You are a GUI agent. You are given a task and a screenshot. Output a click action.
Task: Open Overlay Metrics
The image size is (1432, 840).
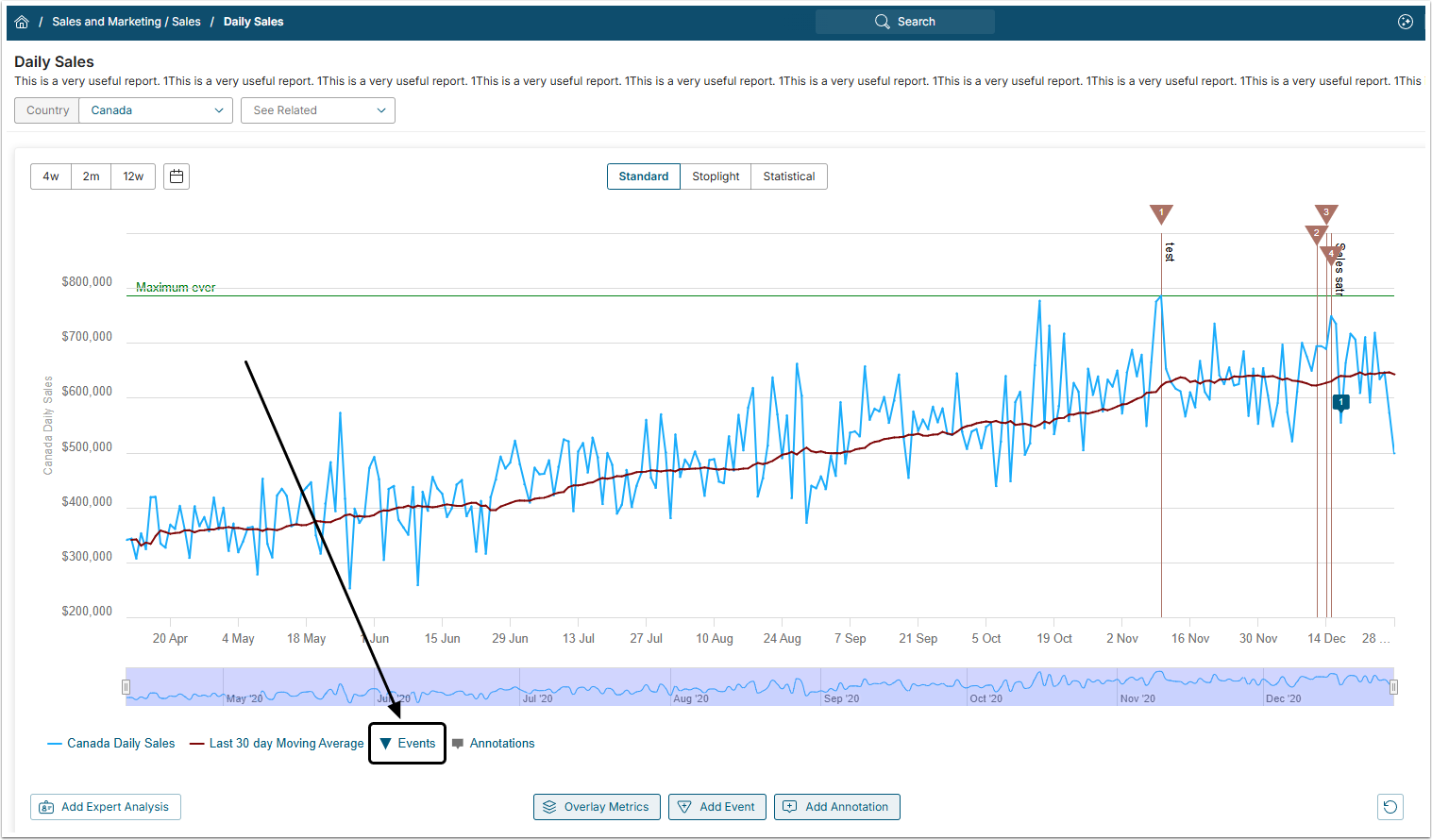coord(597,807)
